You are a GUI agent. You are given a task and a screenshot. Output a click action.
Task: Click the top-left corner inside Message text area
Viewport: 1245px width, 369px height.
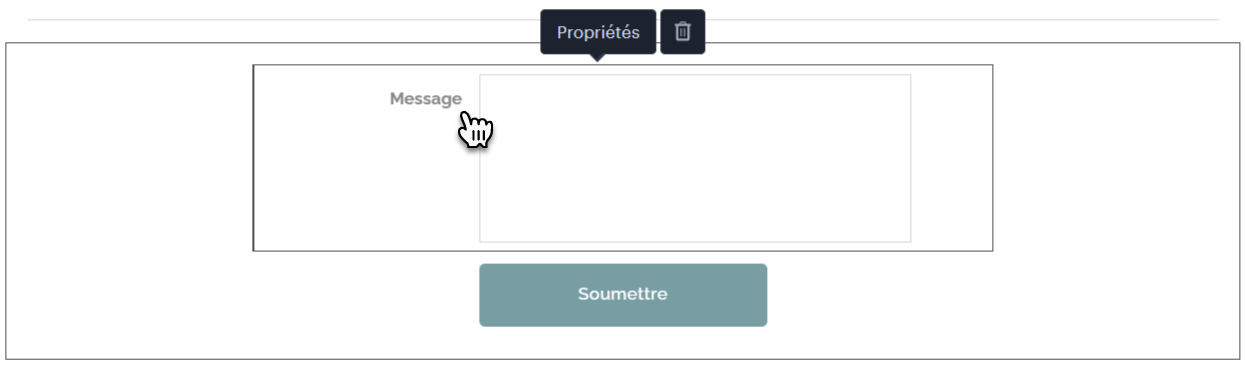click(483, 78)
